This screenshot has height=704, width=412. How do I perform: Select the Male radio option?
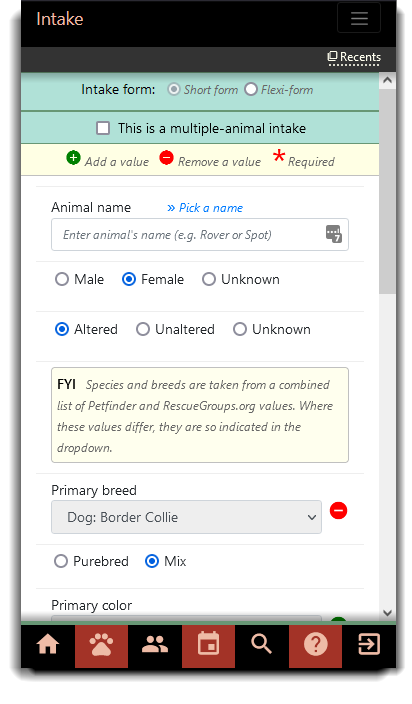coord(62,279)
